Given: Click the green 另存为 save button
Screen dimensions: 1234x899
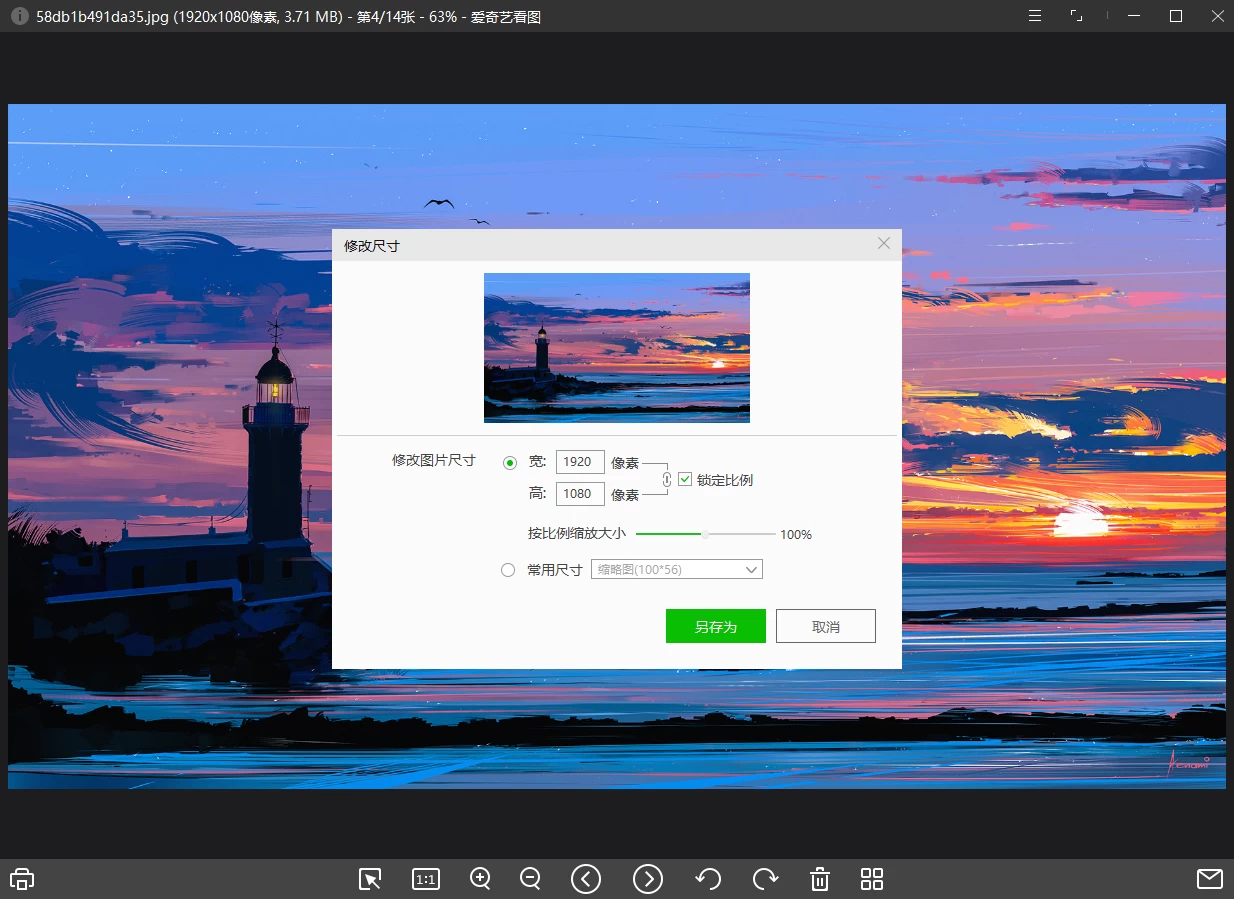Looking at the screenshot, I should click(715, 626).
